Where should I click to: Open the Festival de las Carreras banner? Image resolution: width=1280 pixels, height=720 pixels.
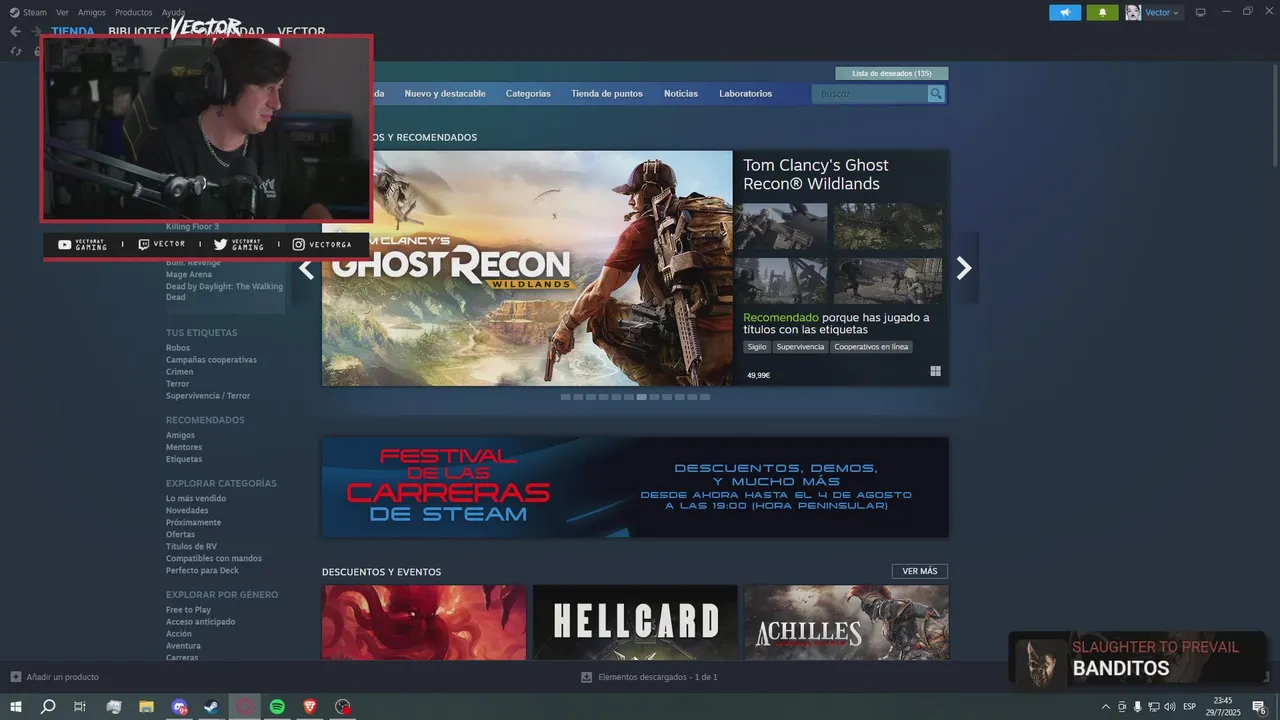click(x=635, y=487)
